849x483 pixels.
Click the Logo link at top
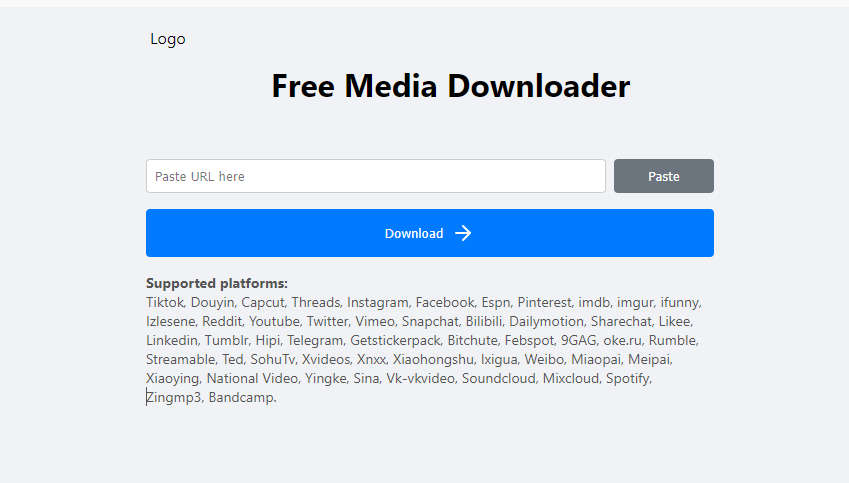168,39
